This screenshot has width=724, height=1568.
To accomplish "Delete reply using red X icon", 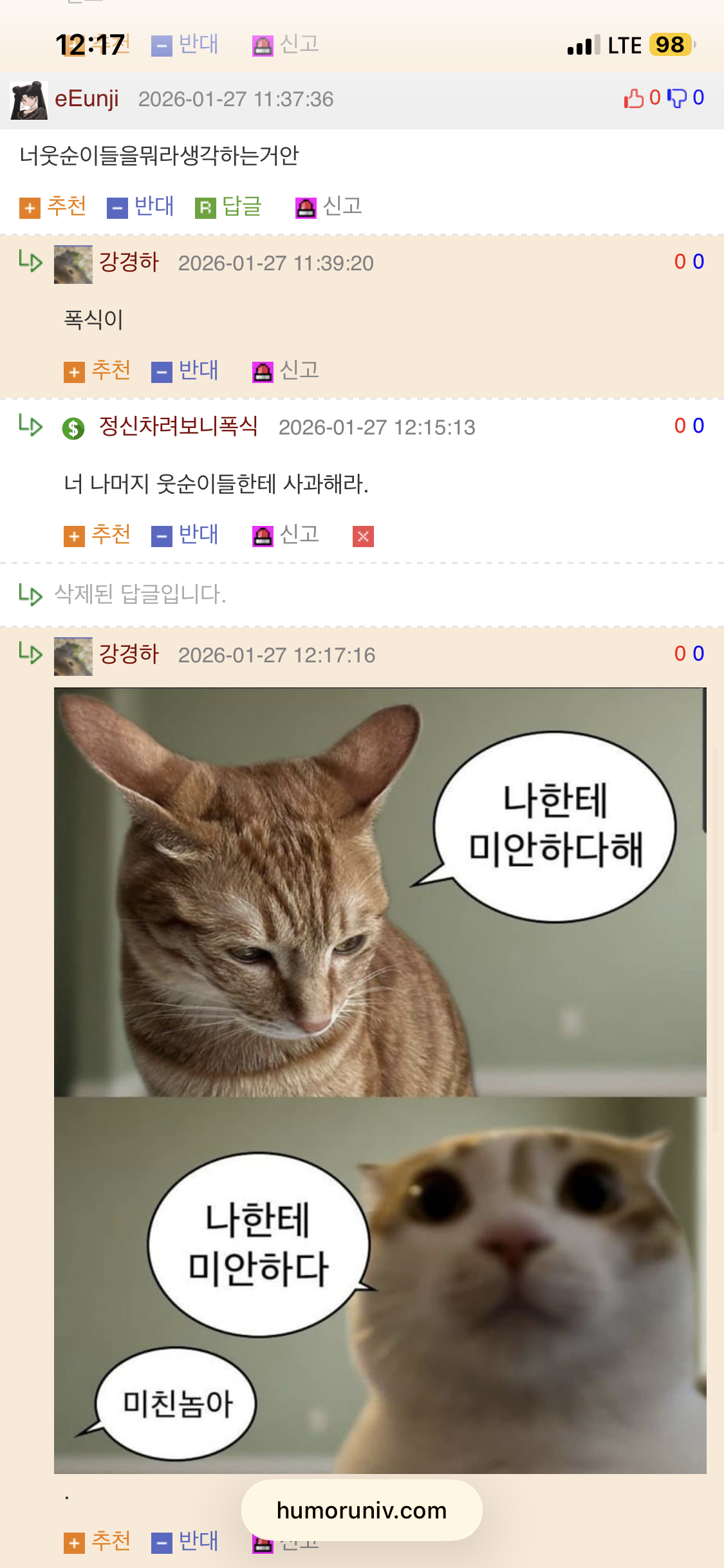I will [363, 536].
